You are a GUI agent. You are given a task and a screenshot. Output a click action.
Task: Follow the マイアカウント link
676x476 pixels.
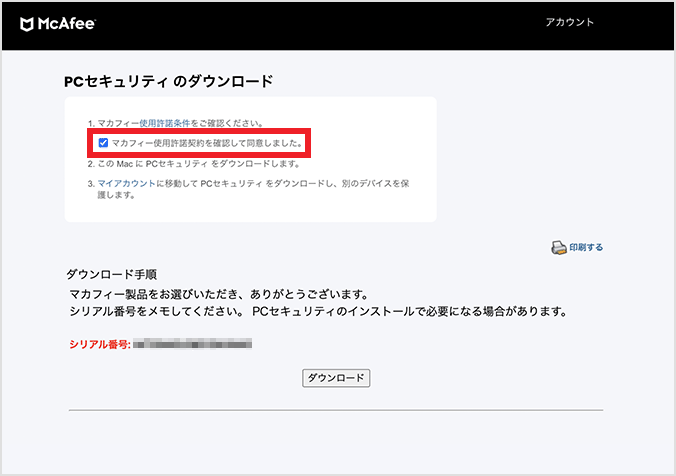pos(126,183)
